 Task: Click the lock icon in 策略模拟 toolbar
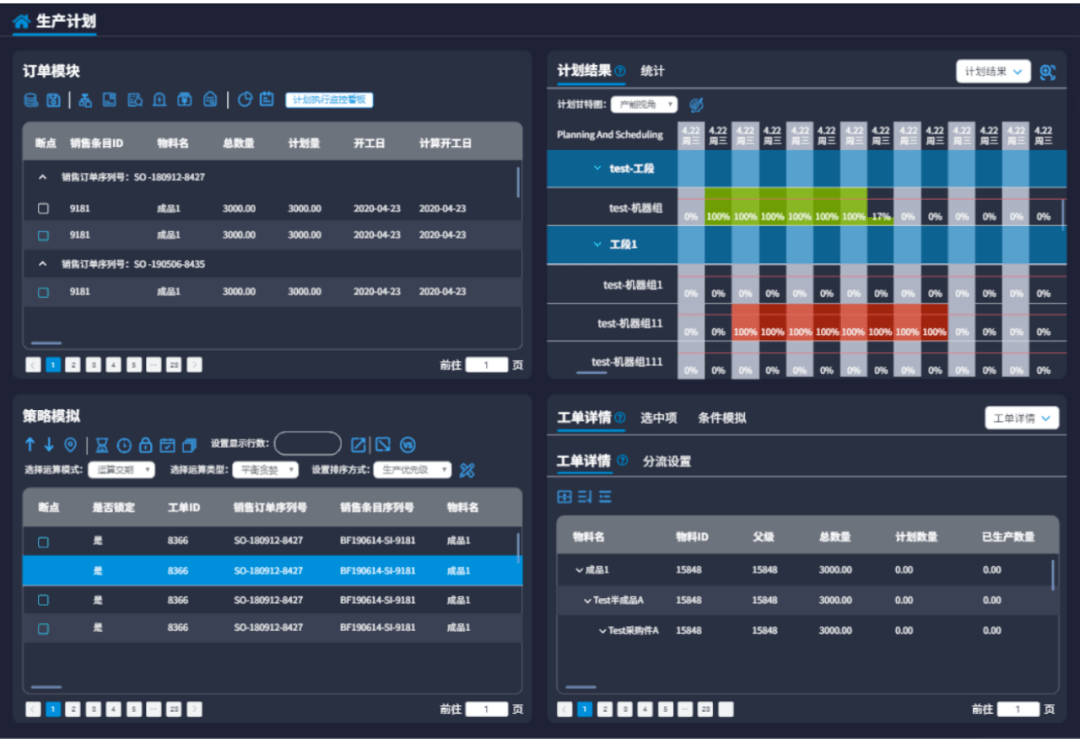145,446
